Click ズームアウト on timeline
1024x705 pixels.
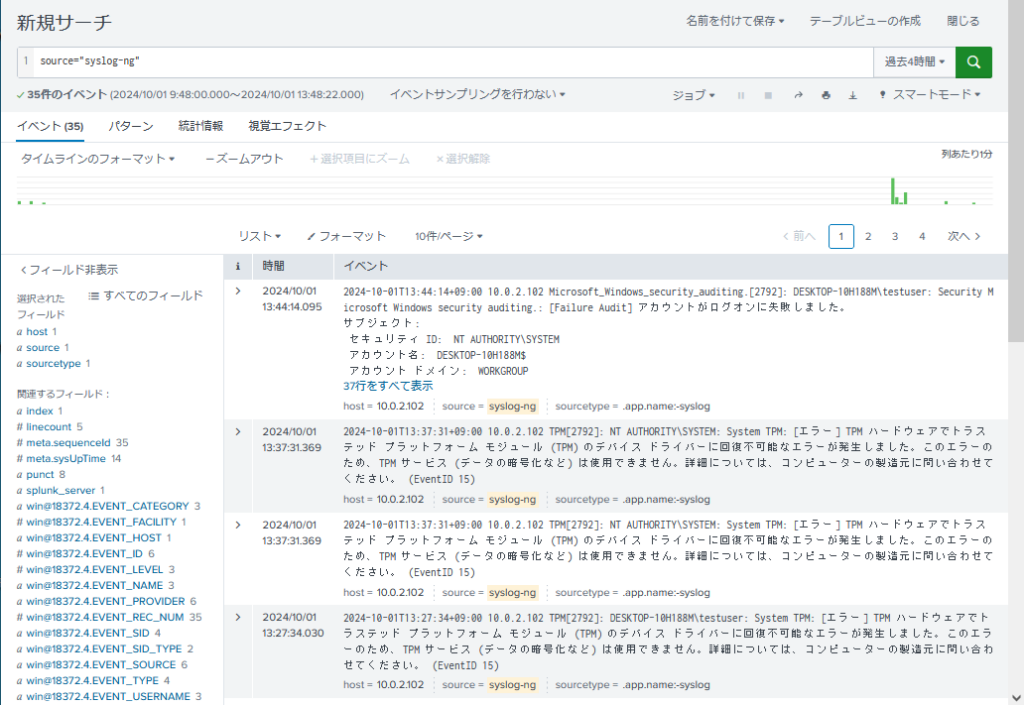[x=244, y=159]
